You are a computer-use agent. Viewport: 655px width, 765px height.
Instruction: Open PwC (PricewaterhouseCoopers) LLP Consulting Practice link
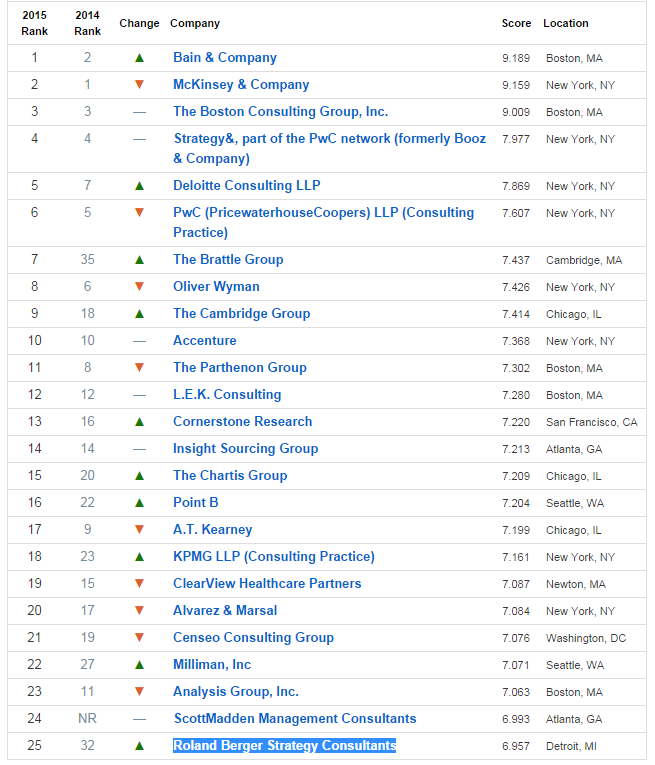(x=323, y=222)
